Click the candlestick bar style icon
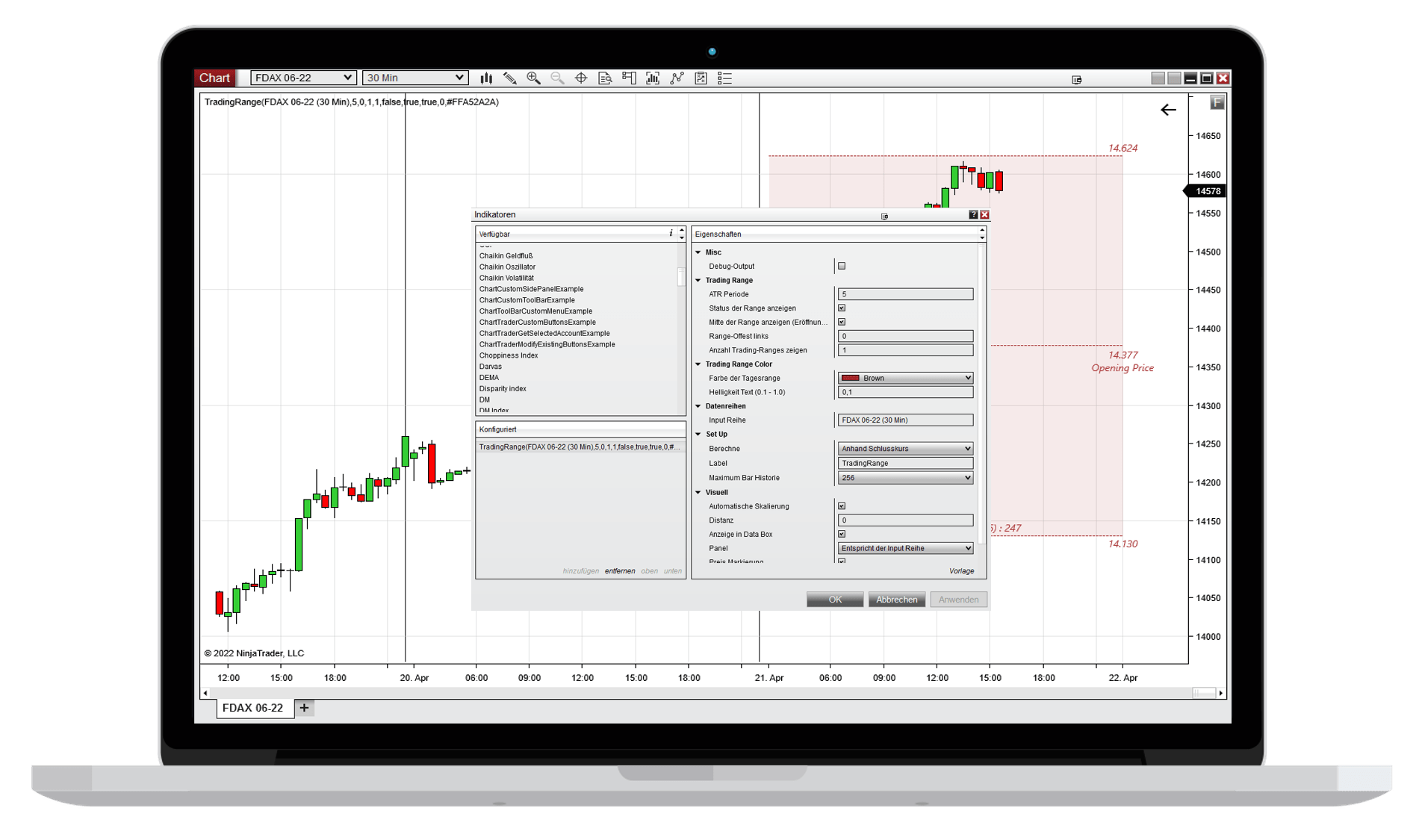Viewport: 1419px width, 840px height. click(x=486, y=78)
